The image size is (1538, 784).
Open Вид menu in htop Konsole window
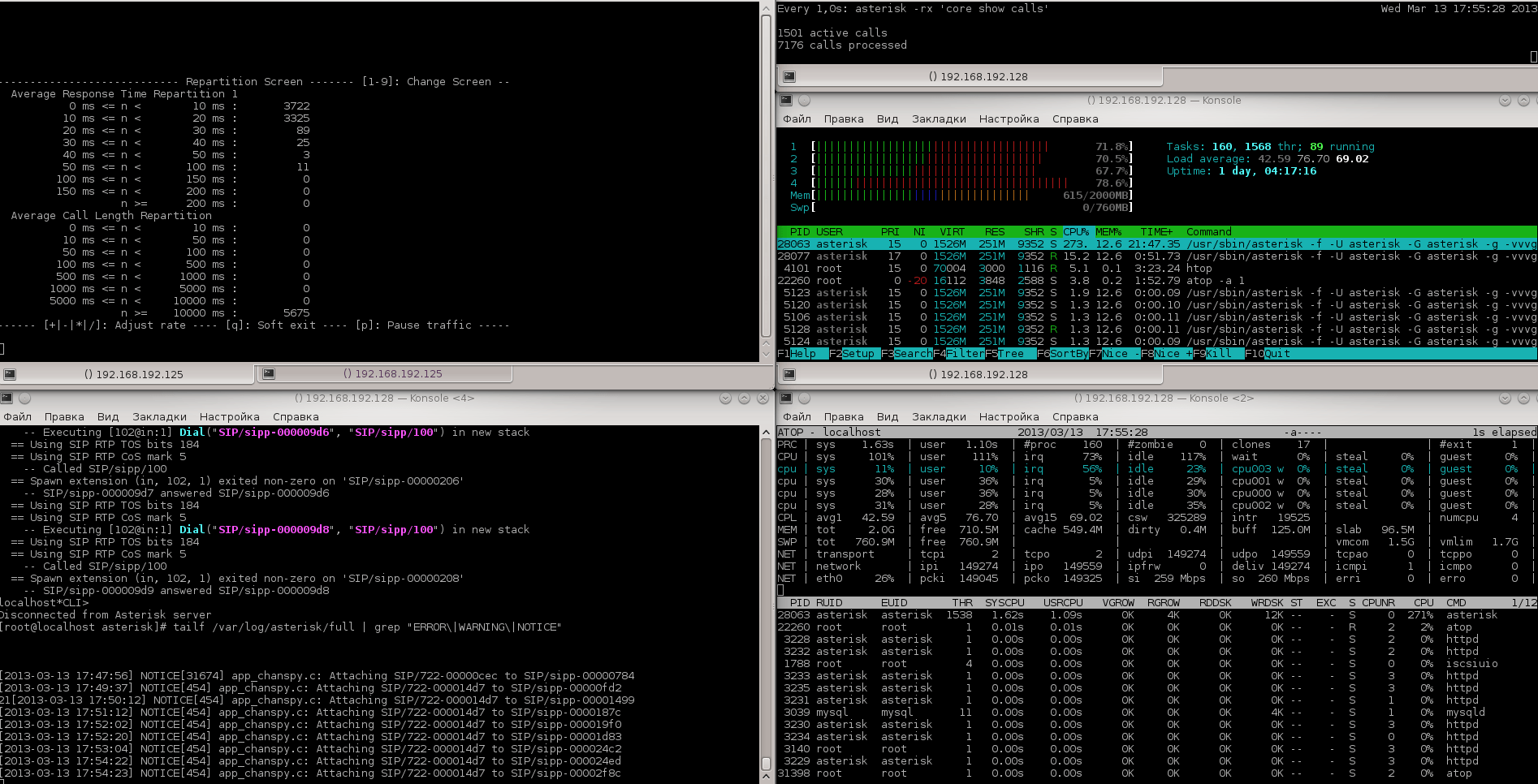click(x=887, y=119)
